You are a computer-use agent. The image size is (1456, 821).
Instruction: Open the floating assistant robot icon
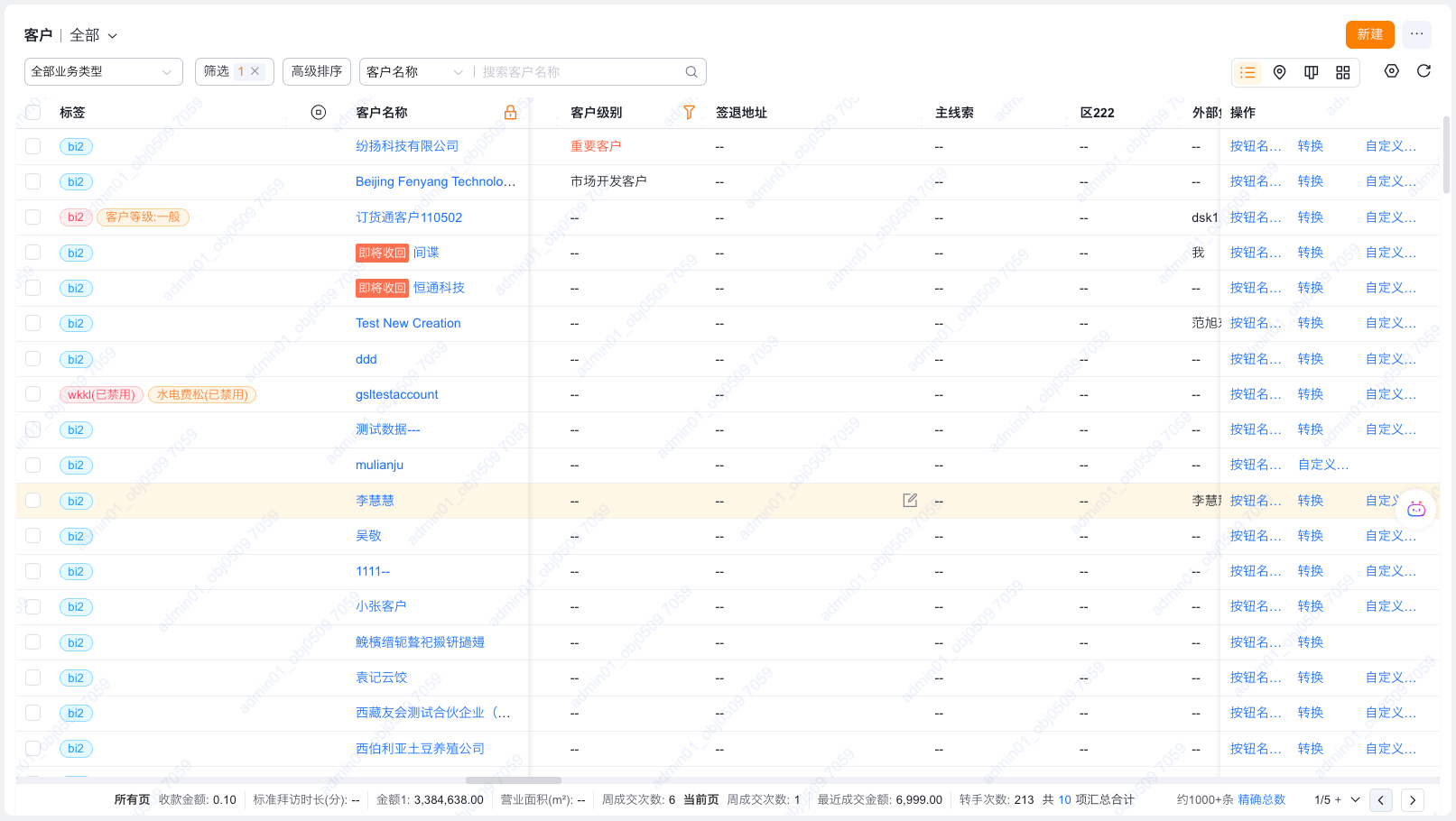[1416, 510]
